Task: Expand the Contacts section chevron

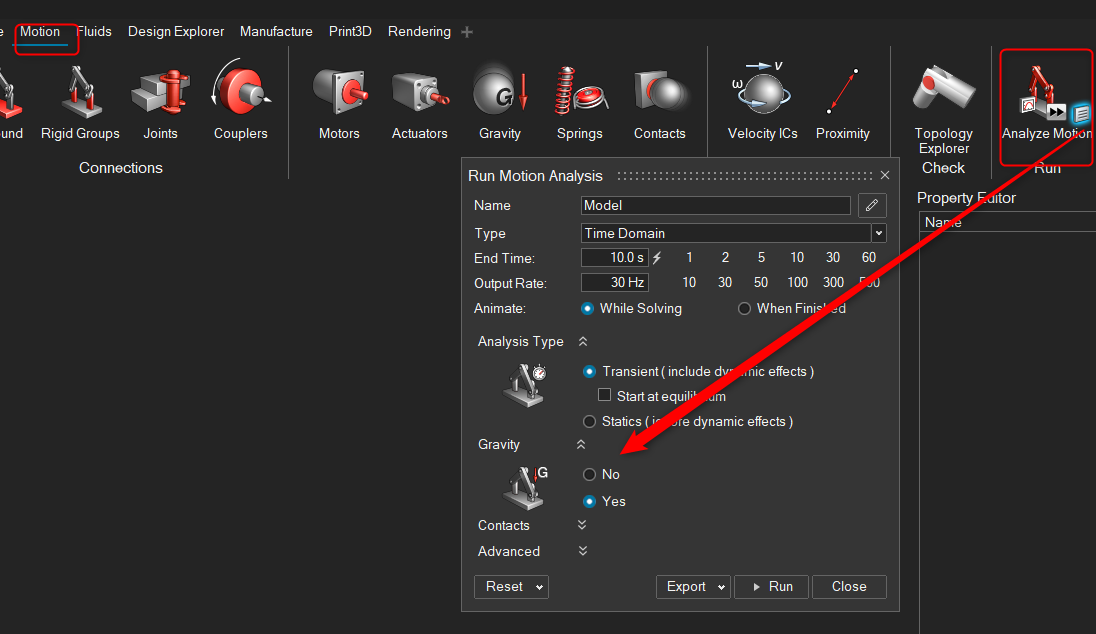Action: click(582, 525)
